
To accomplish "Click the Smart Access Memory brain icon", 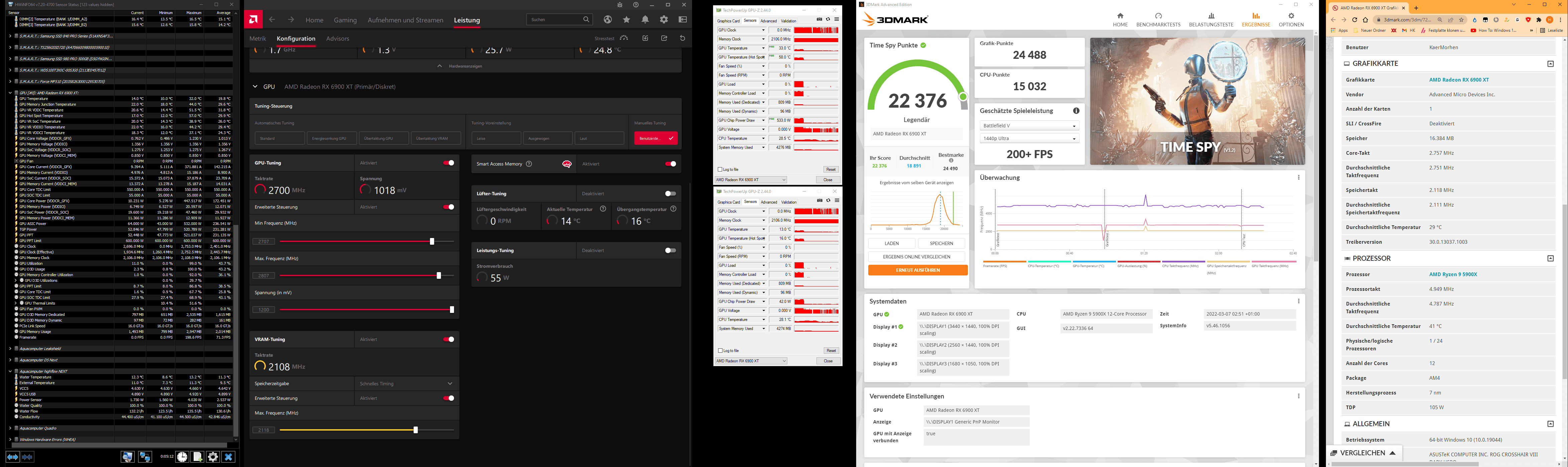I will (567, 164).
